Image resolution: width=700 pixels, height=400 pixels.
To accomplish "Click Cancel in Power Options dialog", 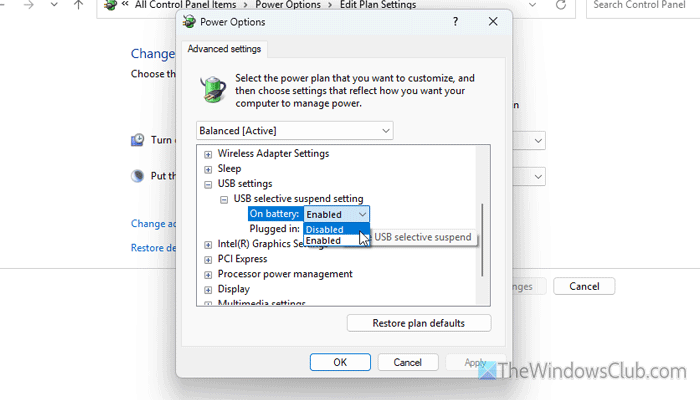I will (x=408, y=362).
